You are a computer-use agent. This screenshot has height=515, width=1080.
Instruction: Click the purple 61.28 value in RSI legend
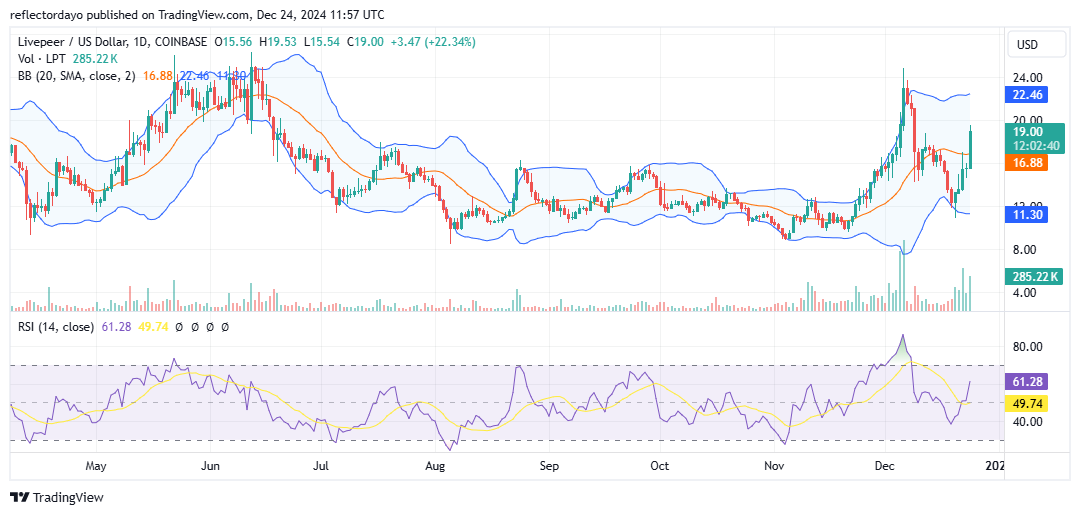[x=115, y=327]
